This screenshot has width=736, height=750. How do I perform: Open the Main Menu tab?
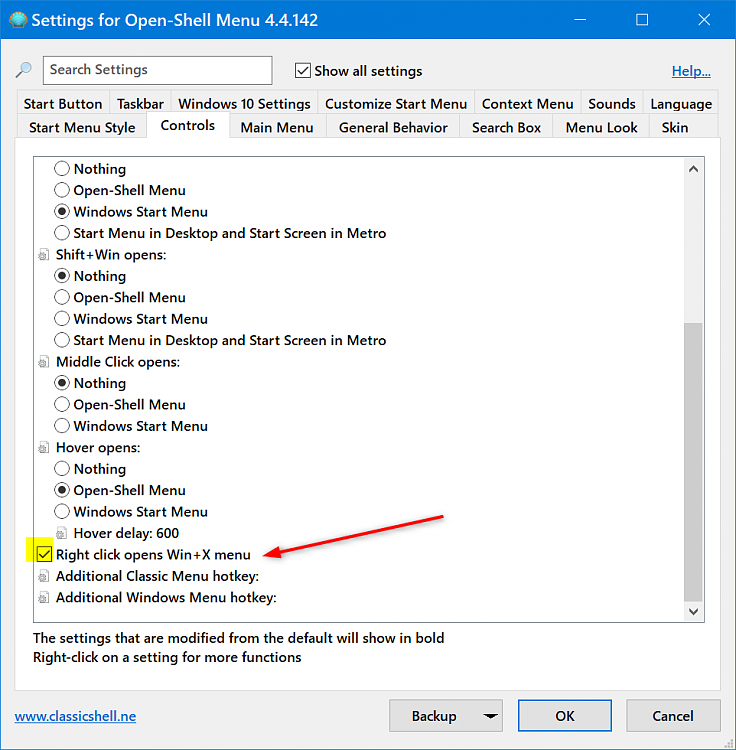pyautogui.click(x=277, y=127)
